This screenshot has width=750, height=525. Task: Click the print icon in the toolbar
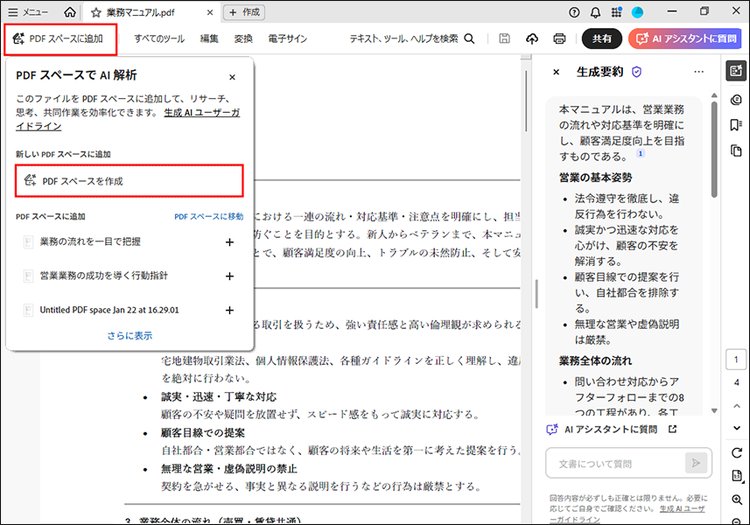click(560, 39)
